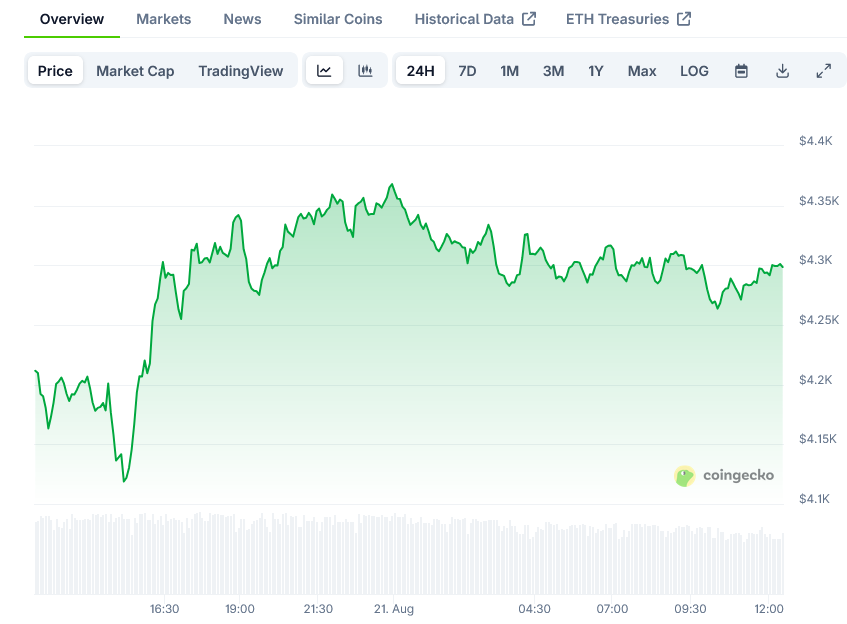Click the CoinGecko logo watermark
The height and width of the screenshot is (624, 847).
pos(725,476)
